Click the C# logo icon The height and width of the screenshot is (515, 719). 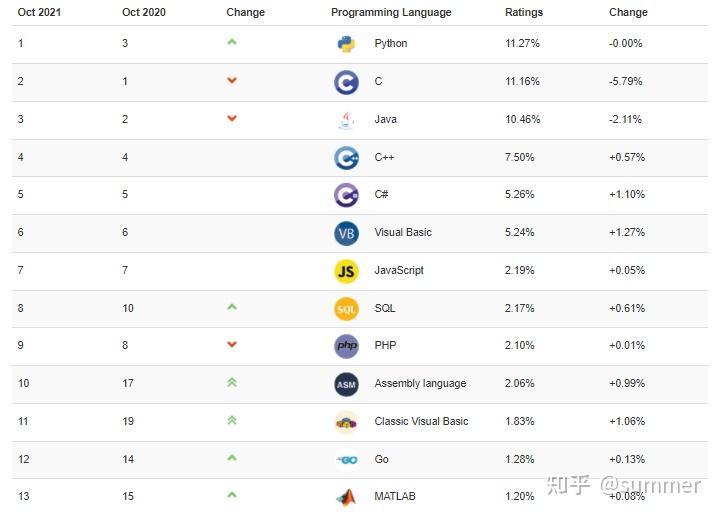pyautogui.click(x=346, y=195)
